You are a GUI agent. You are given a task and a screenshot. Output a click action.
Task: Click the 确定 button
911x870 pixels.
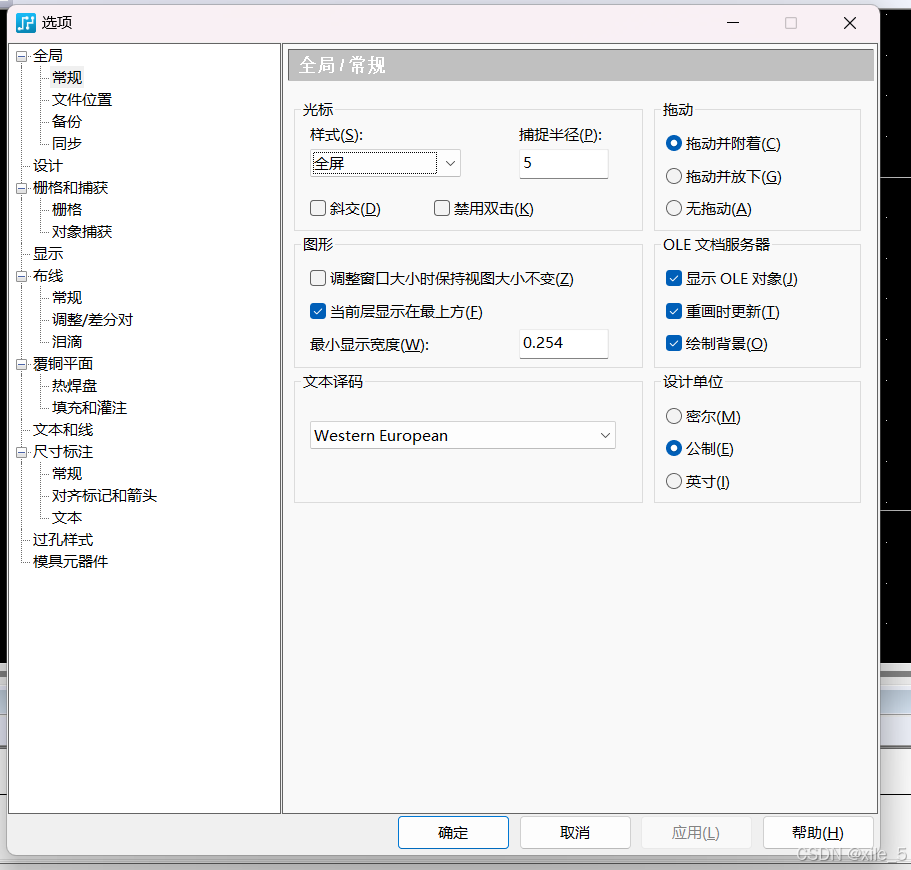(x=453, y=832)
